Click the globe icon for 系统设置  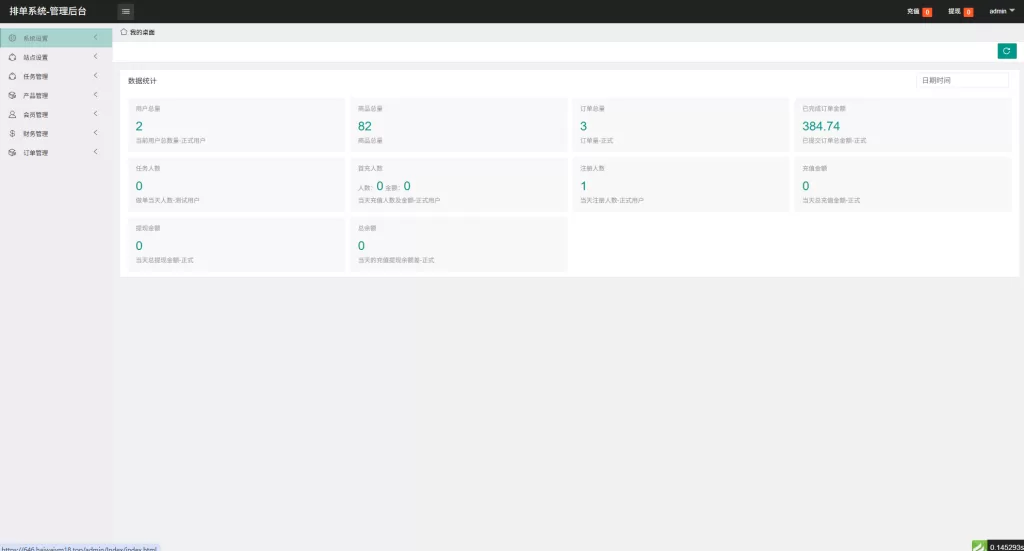tap(12, 38)
